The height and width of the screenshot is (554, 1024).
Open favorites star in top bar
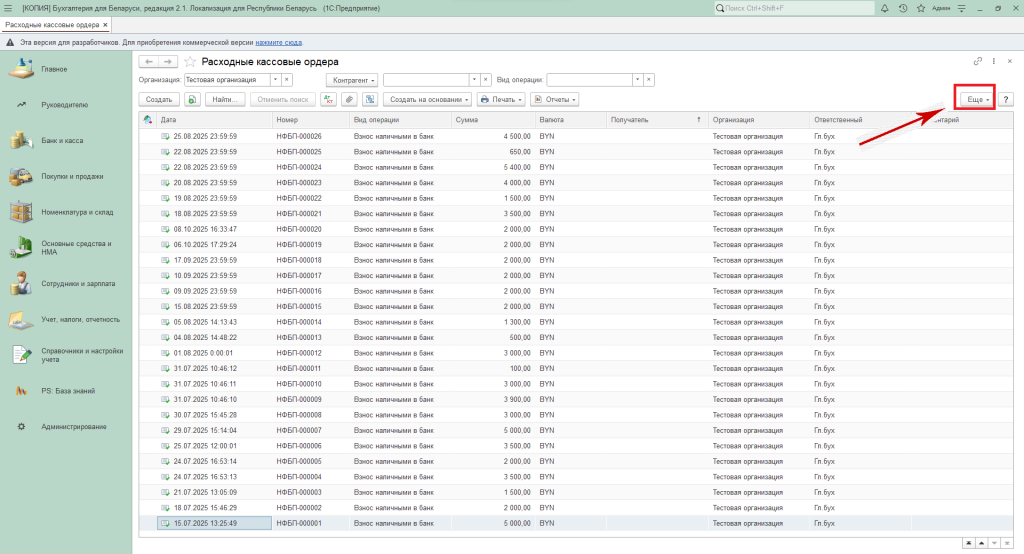click(919, 8)
